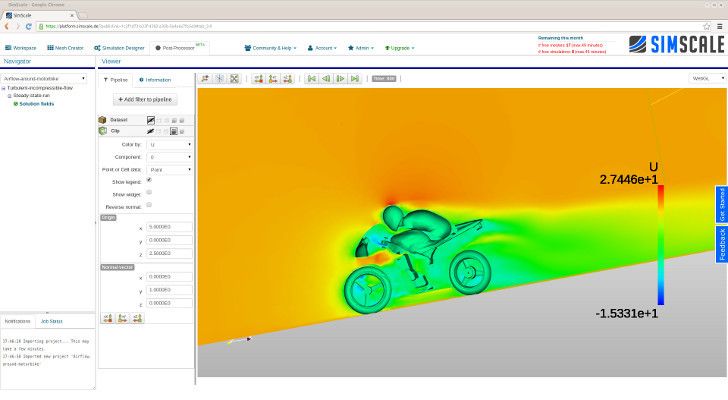Click the last icon in Dataset row
The image size is (728, 400).
(x=182, y=120)
